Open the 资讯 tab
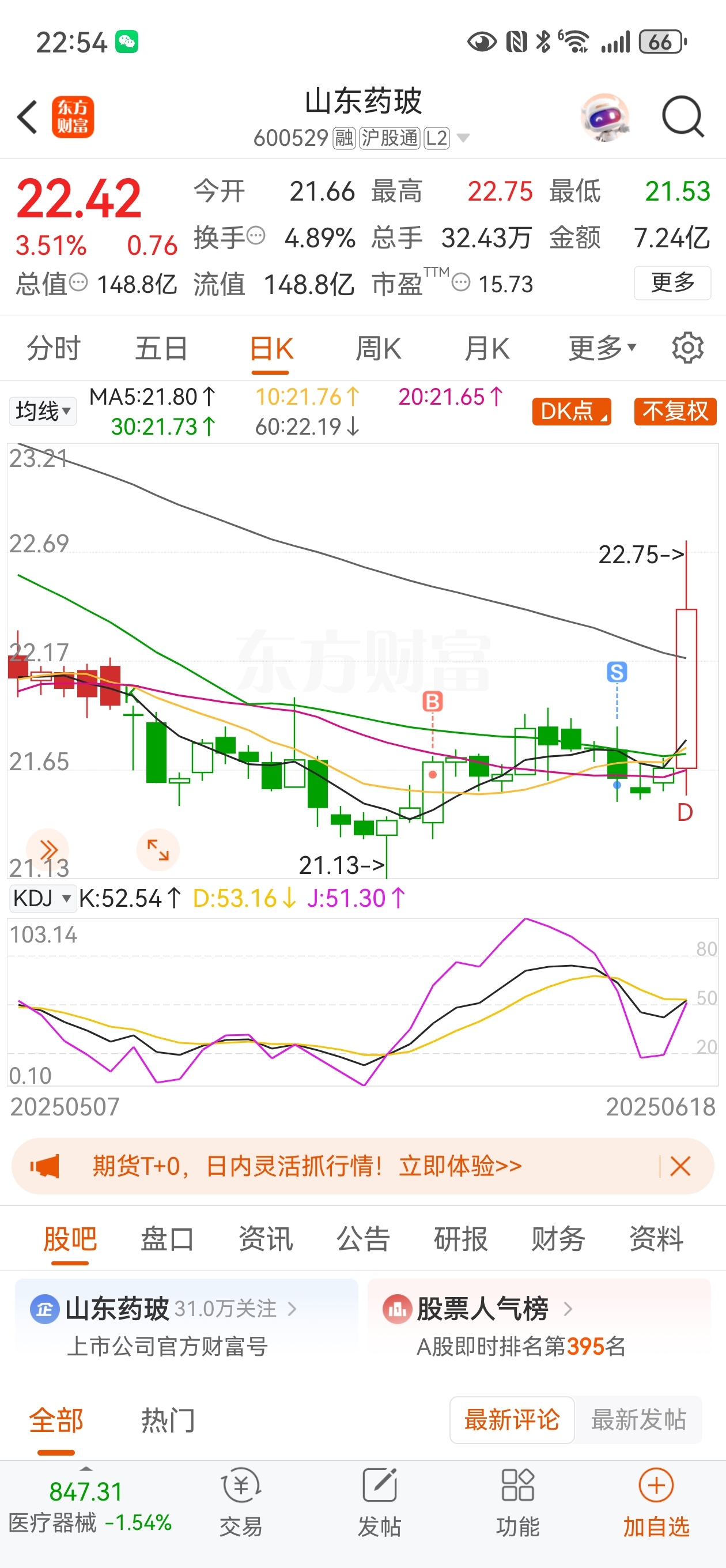 [265, 1239]
